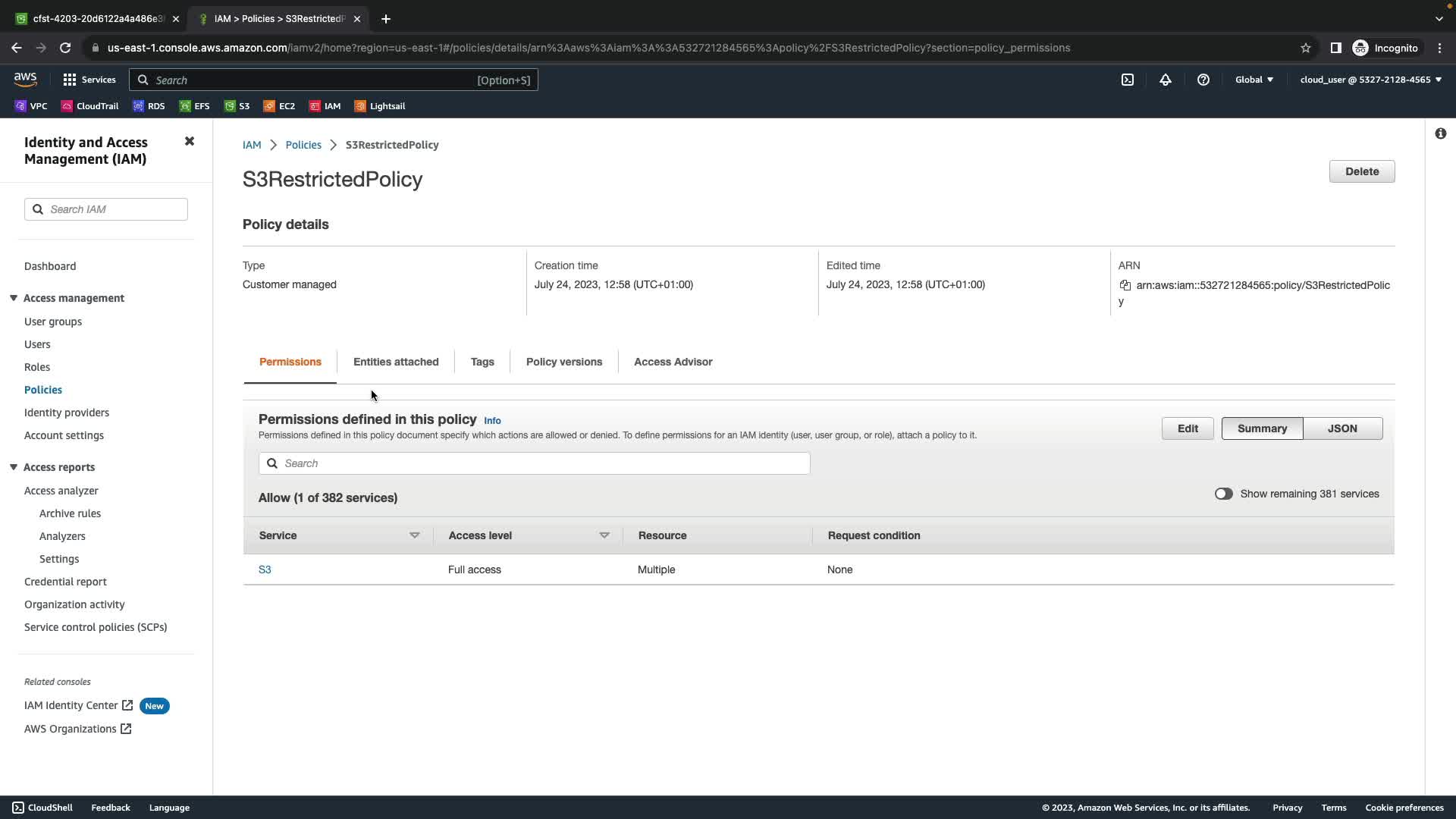Open the S3 shortcut in favorites bar

237,106
